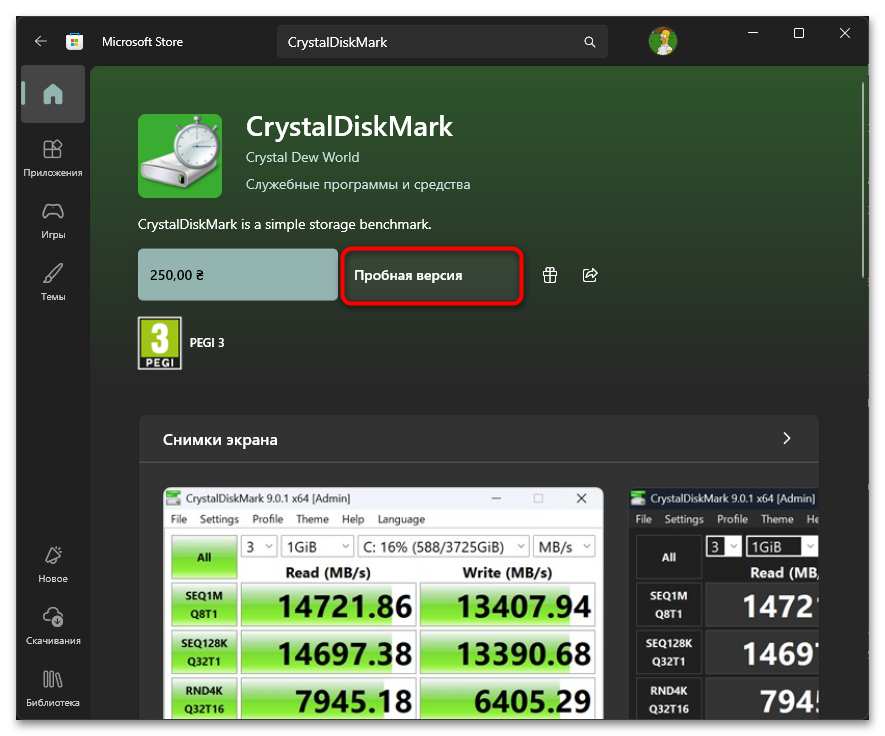
Task: Open the Home section in sidebar
Action: [x=53, y=94]
